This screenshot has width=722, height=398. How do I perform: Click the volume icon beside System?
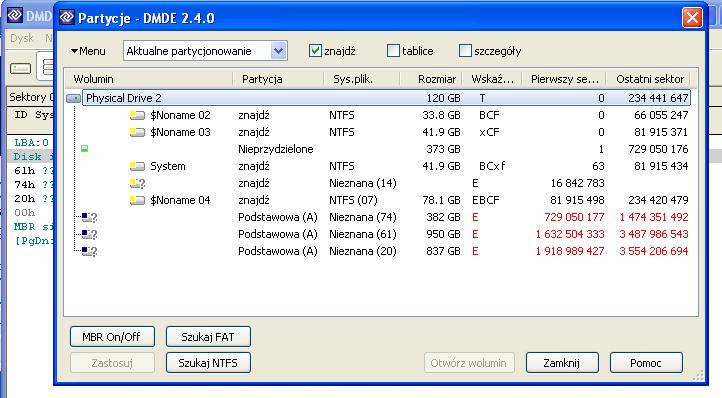click(x=137, y=166)
